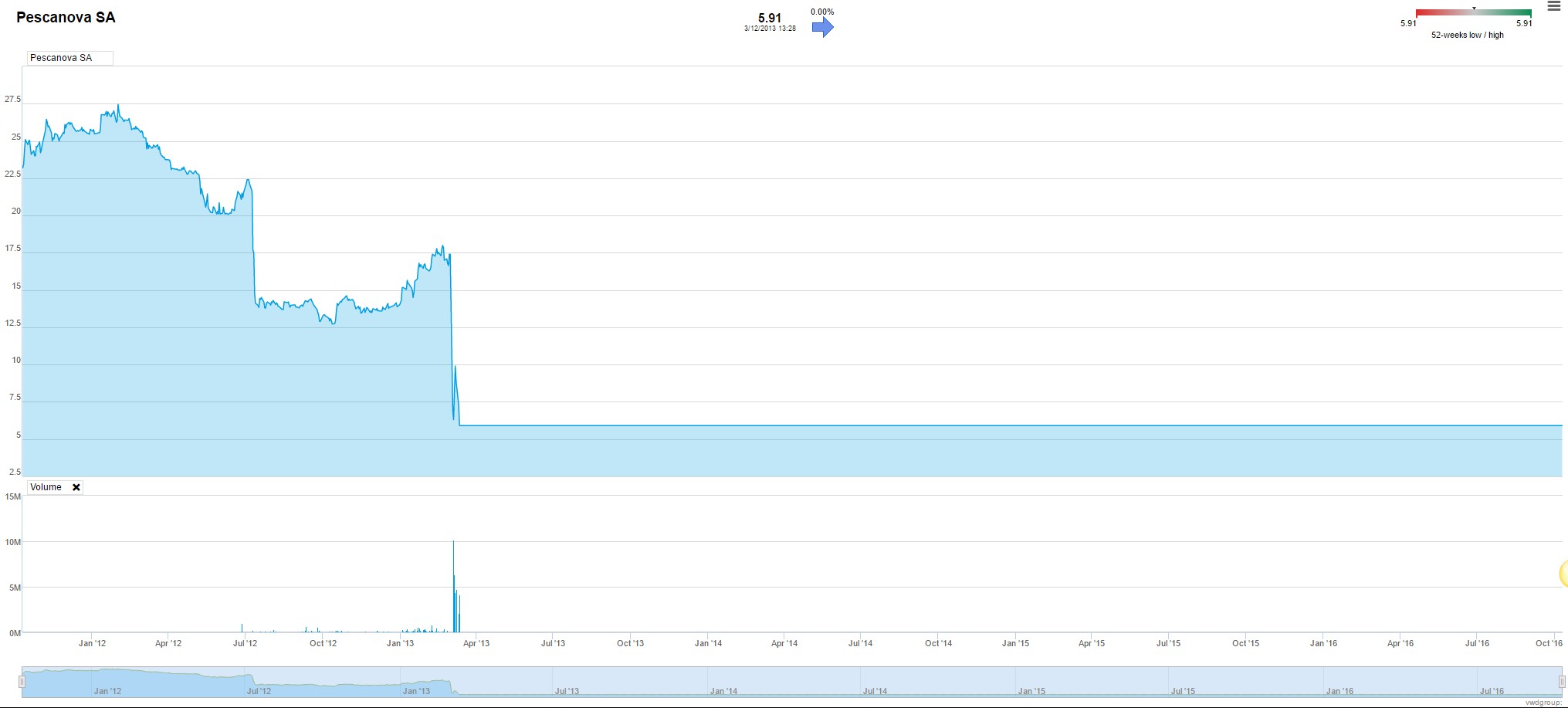Screen dimensions: 1568x708
Task: Click the Jul '14 x-axis label
Action: pos(860,643)
